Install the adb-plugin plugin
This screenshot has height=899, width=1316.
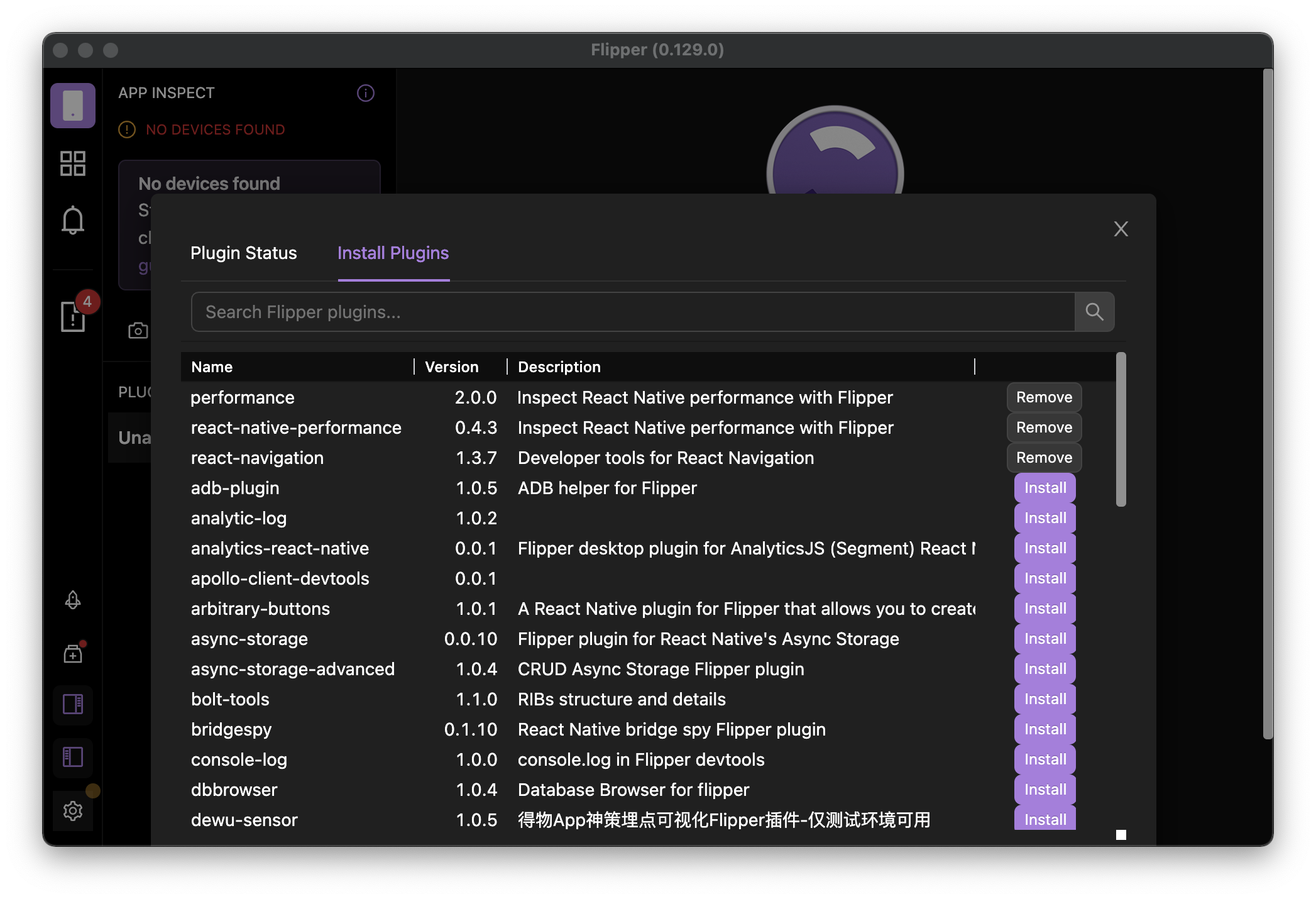click(x=1045, y=488)
